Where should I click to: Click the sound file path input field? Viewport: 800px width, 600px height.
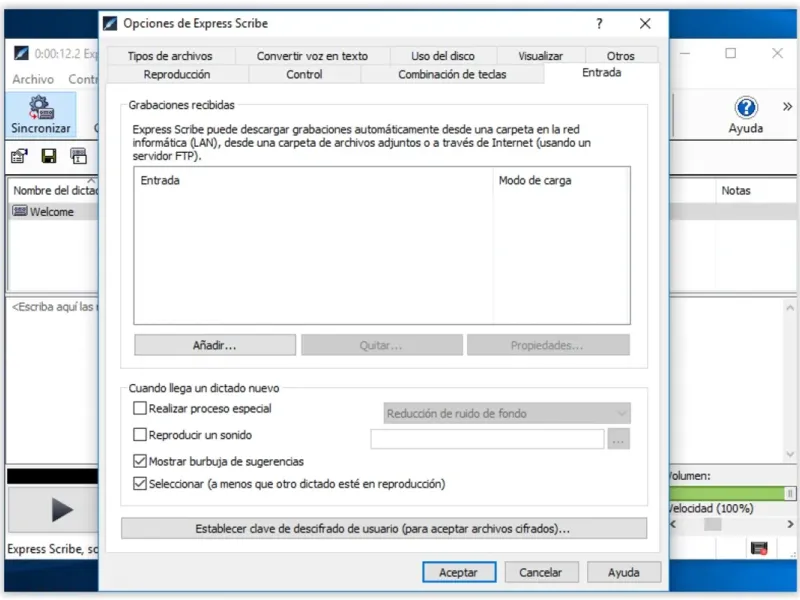(x=487, y=439)
